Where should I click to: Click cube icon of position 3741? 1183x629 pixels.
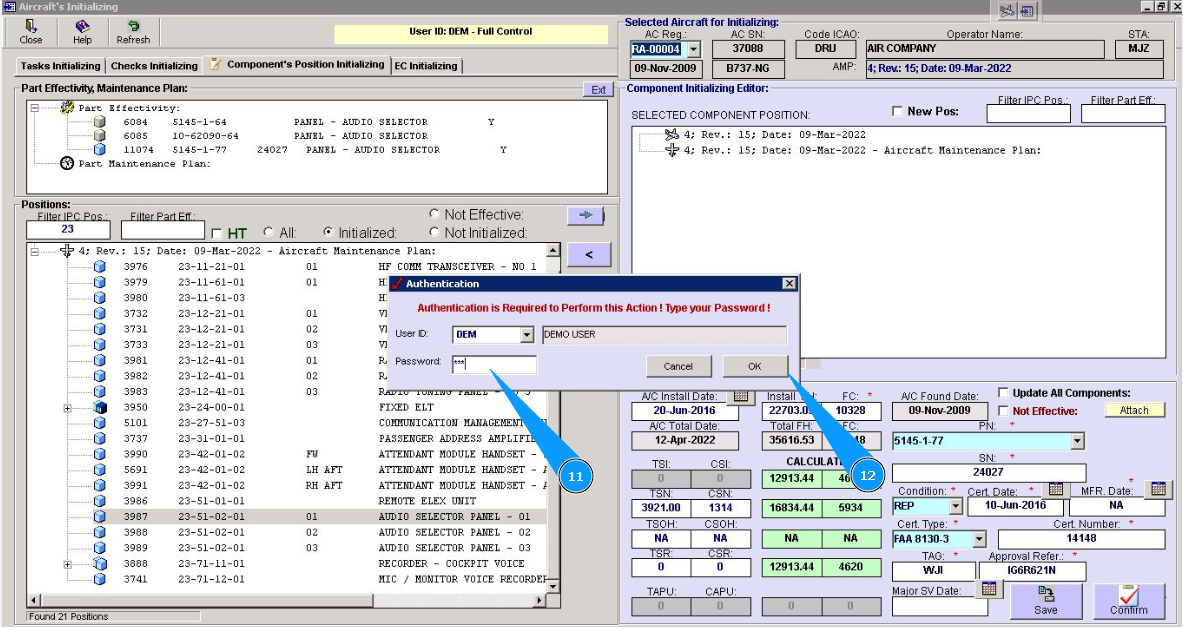tap(100, 579)
